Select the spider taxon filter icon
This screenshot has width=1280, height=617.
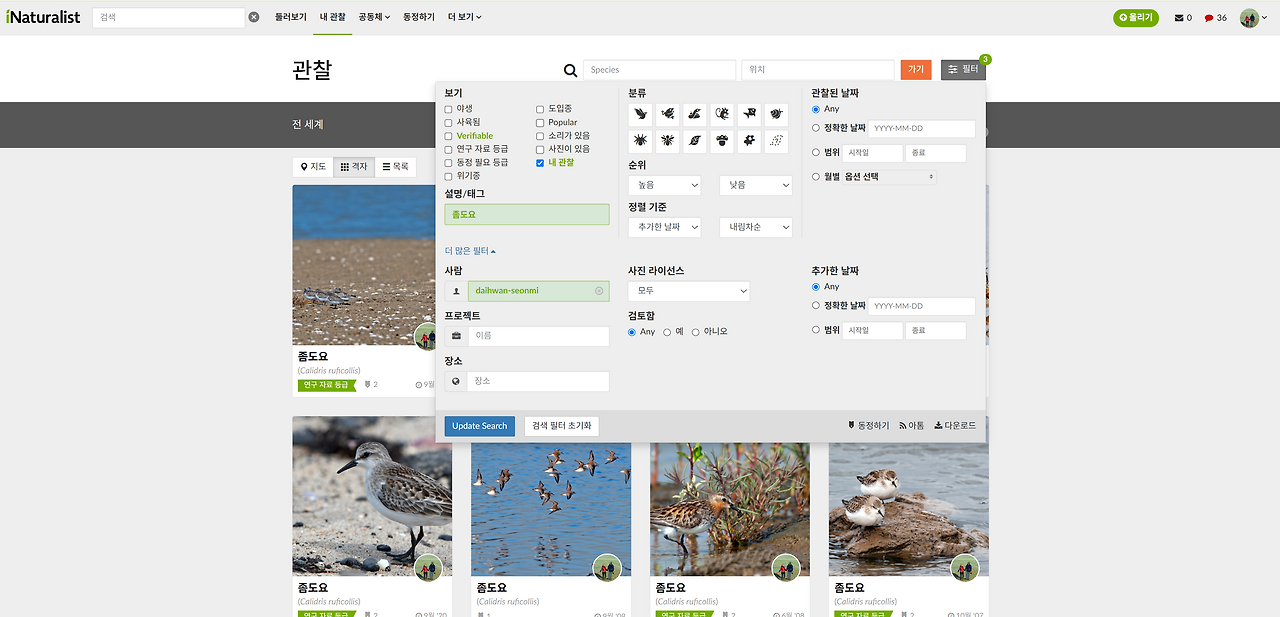(x=640, y=141)
